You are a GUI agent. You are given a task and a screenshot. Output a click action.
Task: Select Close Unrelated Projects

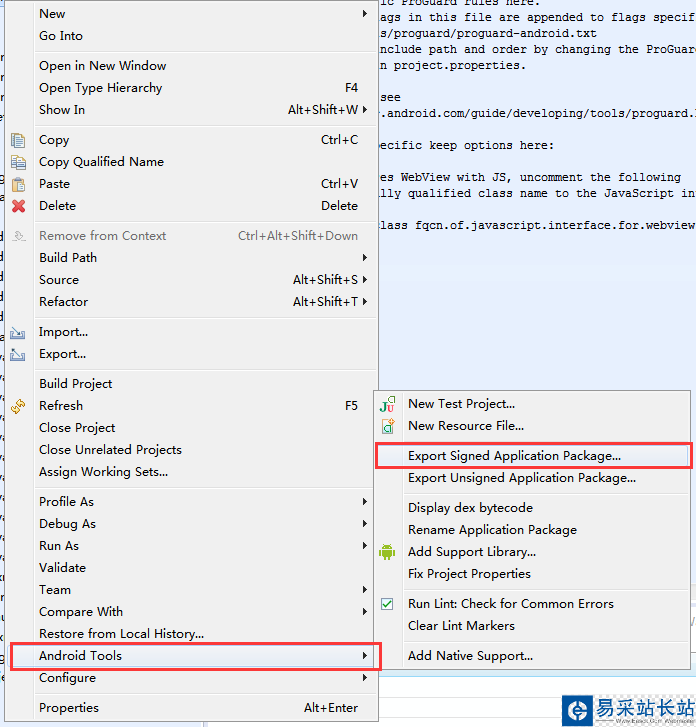click(x=191, y=450)
